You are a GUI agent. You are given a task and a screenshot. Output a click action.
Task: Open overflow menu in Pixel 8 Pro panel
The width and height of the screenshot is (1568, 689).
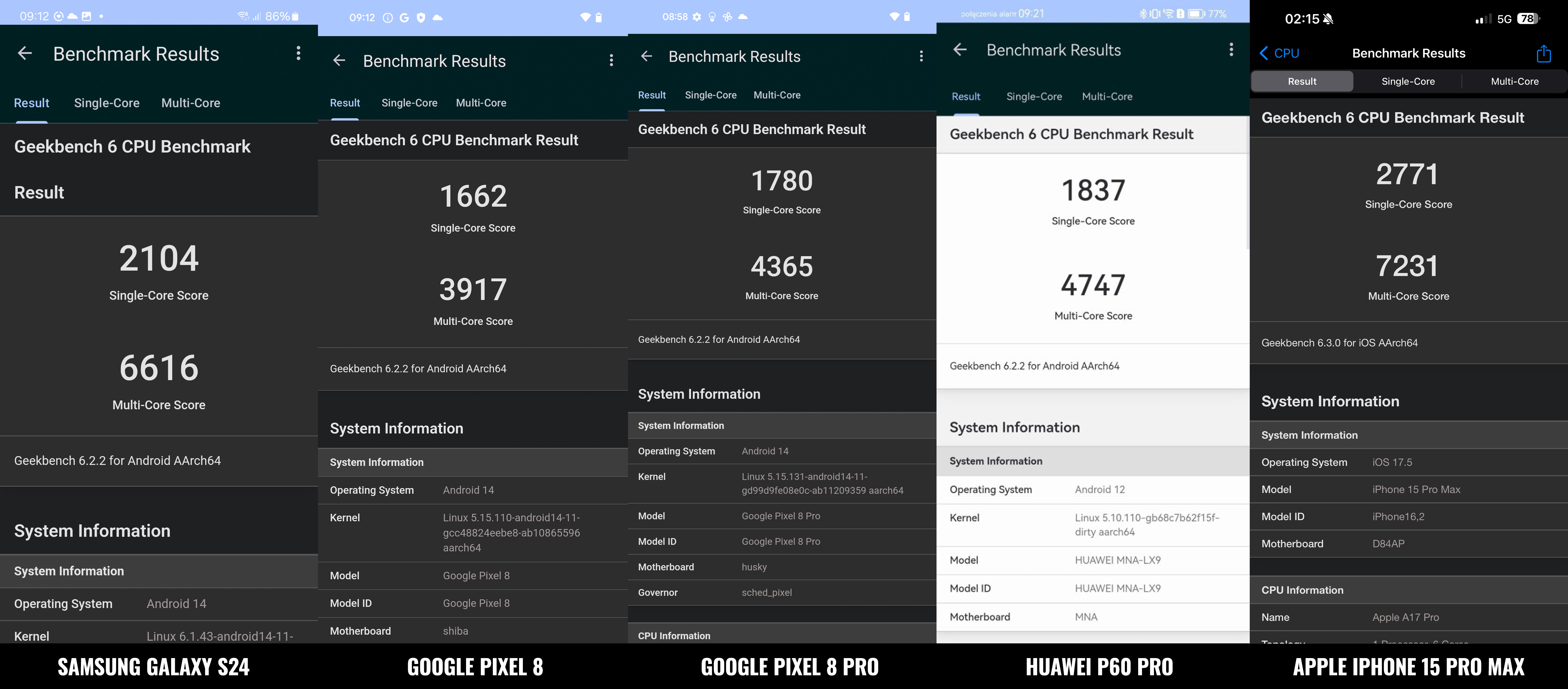[921, 56]
